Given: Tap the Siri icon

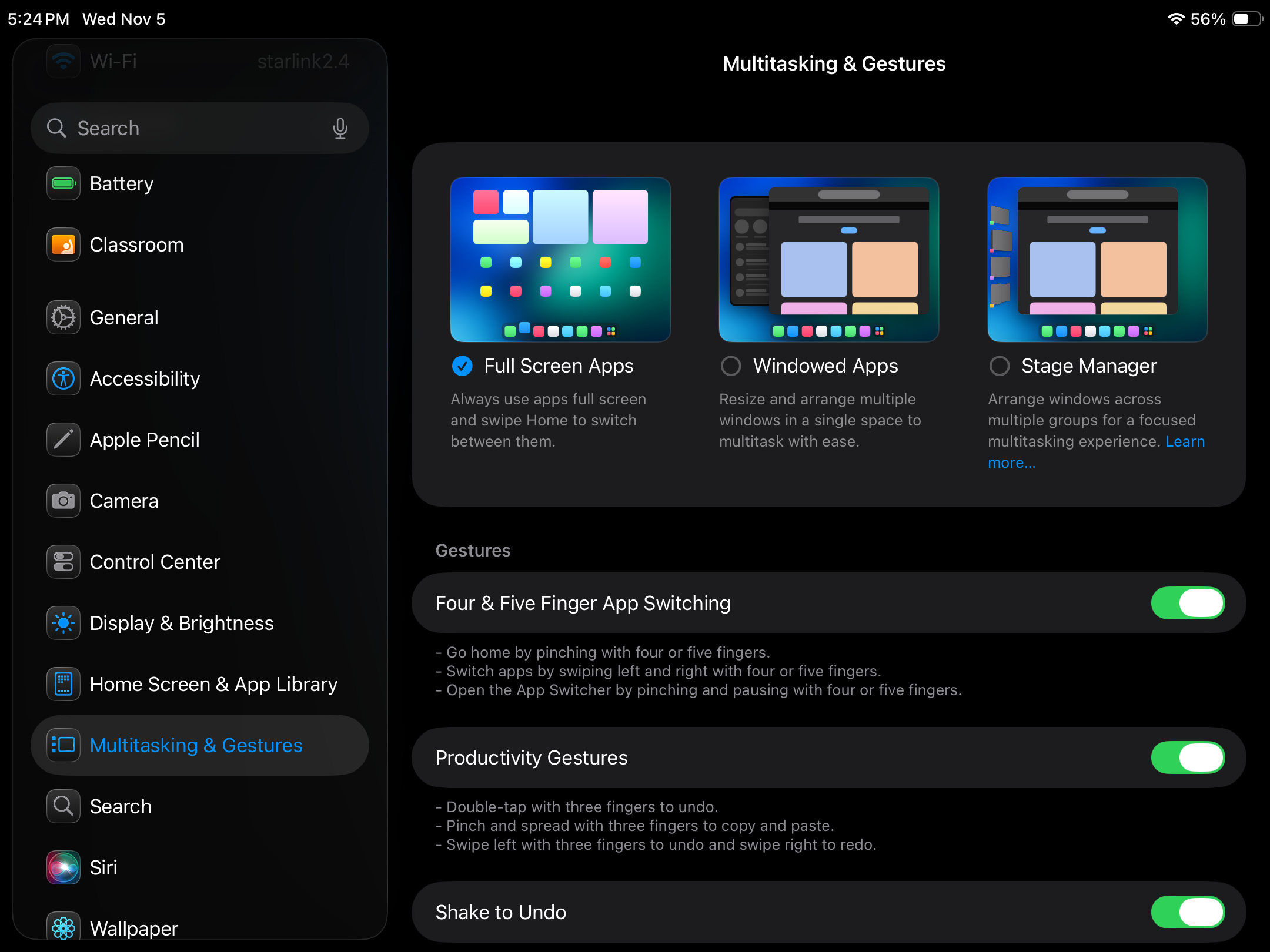Looking at the screenshot, I should [x=63, y=867].
